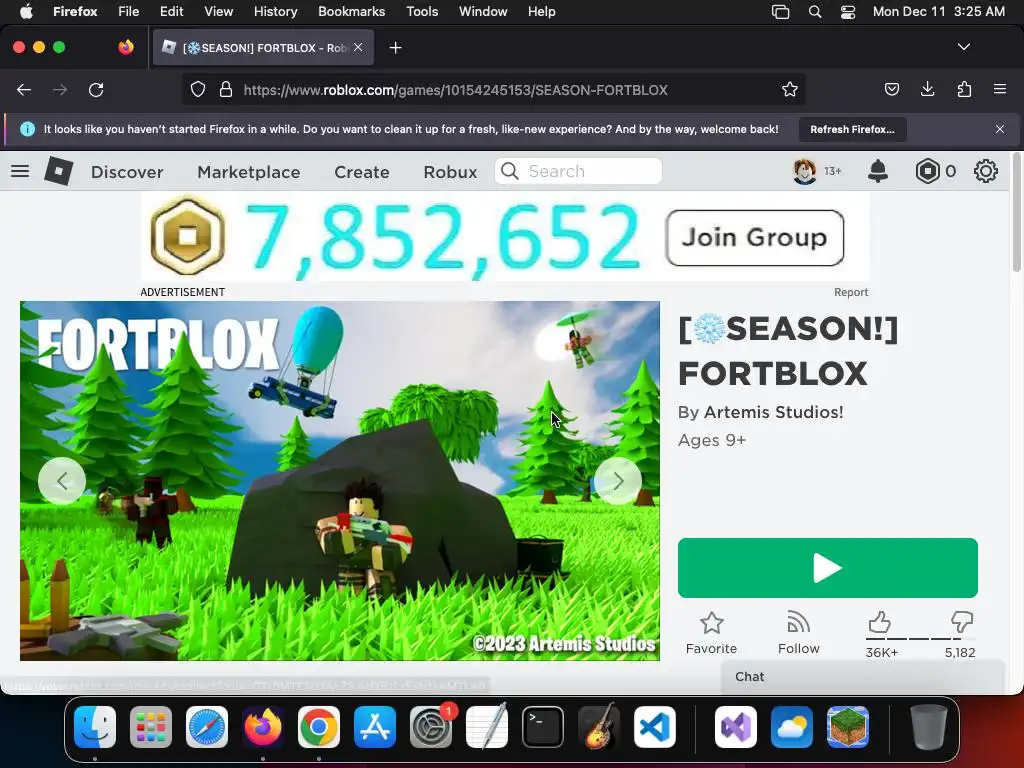Focus the Roblox Search field
The height and width of the screenshot is (768, 1024).
578,171
